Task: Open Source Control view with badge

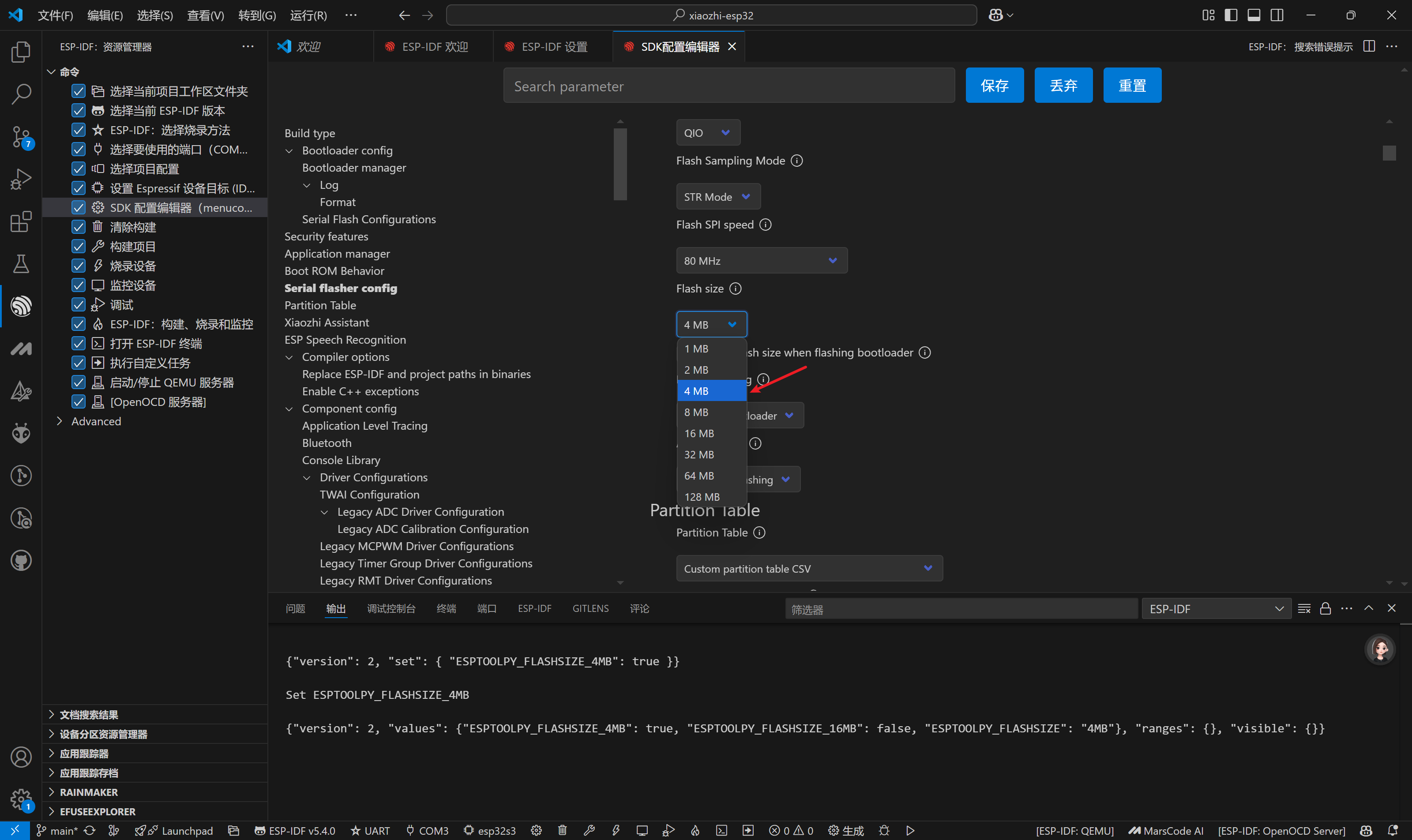Action: 21,137
